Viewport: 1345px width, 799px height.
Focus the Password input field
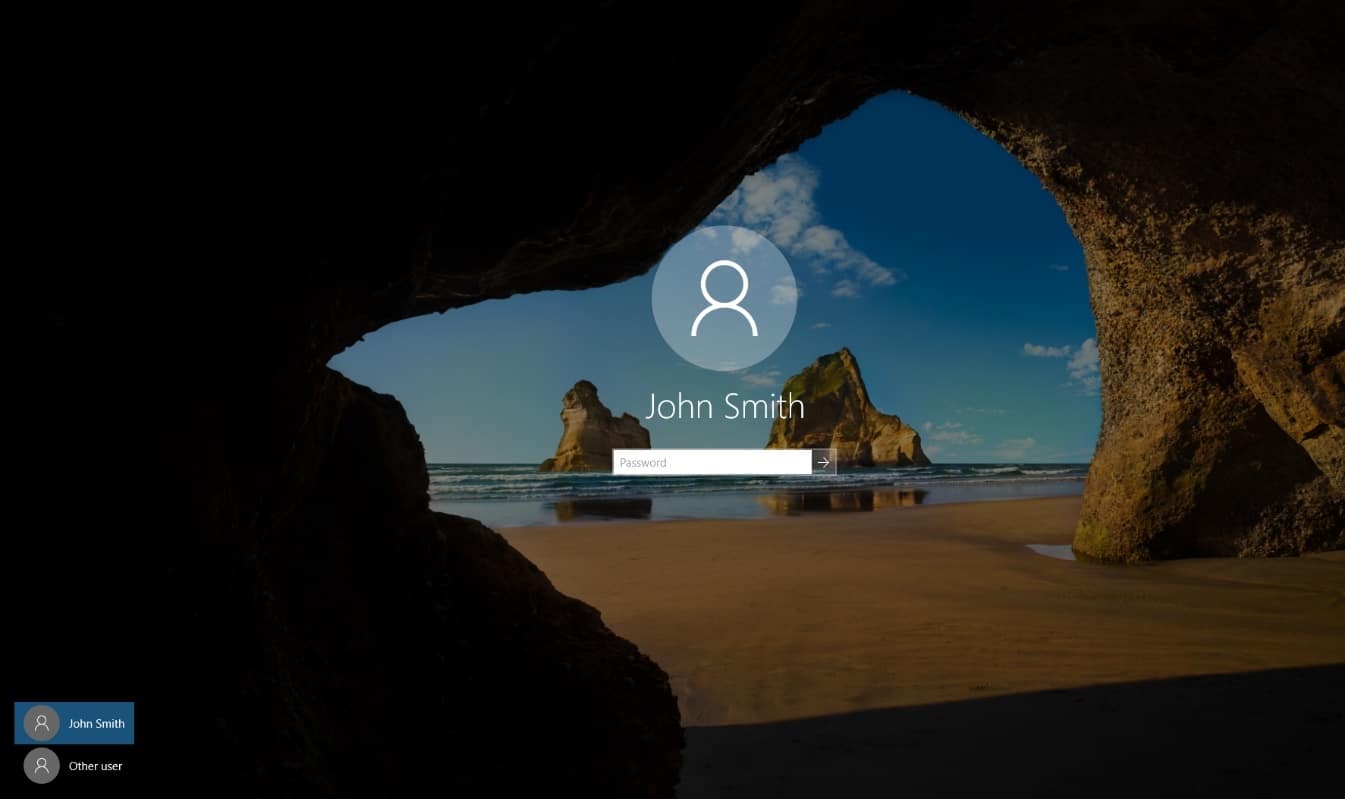(712, 462)
